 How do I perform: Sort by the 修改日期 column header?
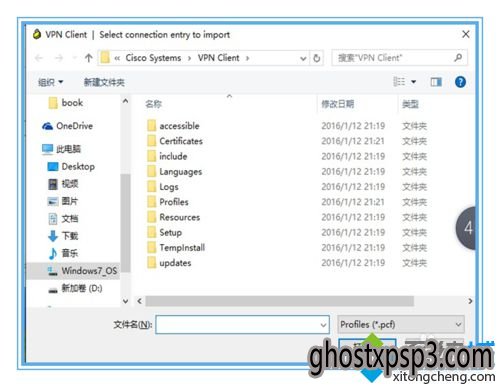tap(337, 104)
